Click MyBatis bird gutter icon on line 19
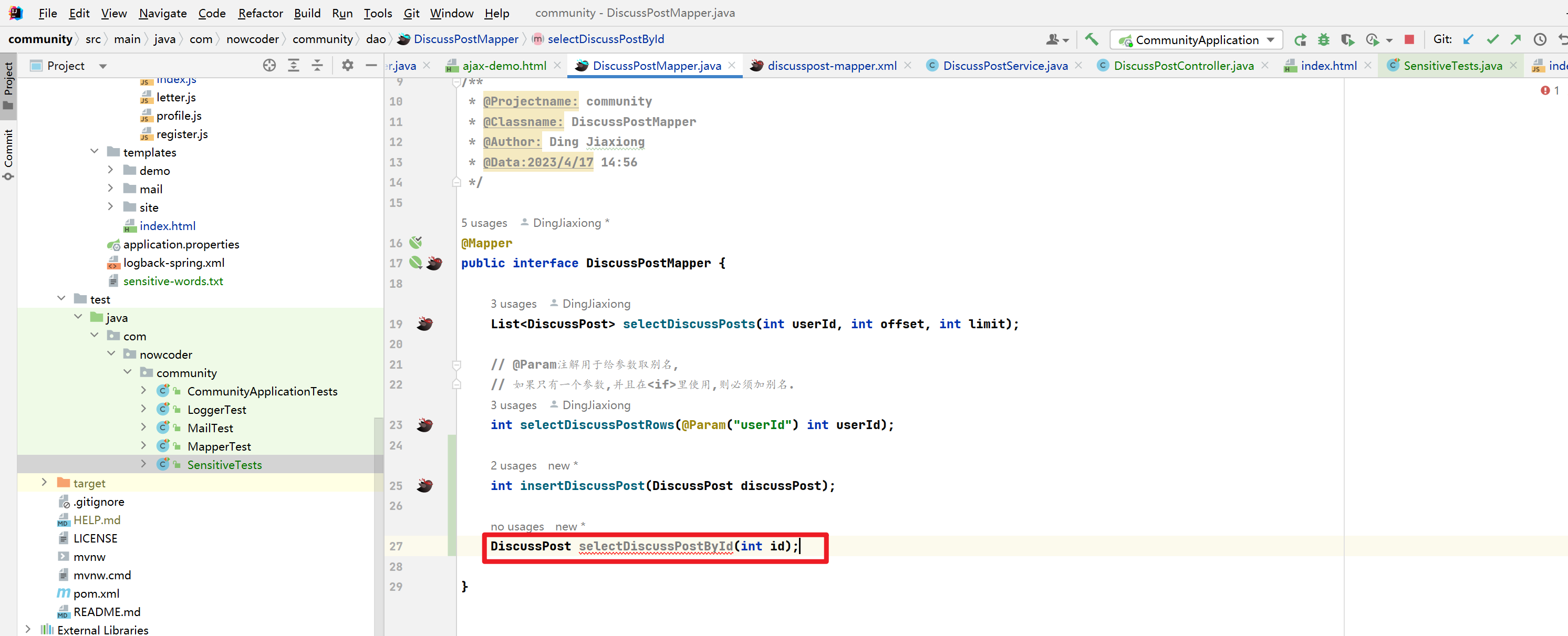 coord(424,324)
